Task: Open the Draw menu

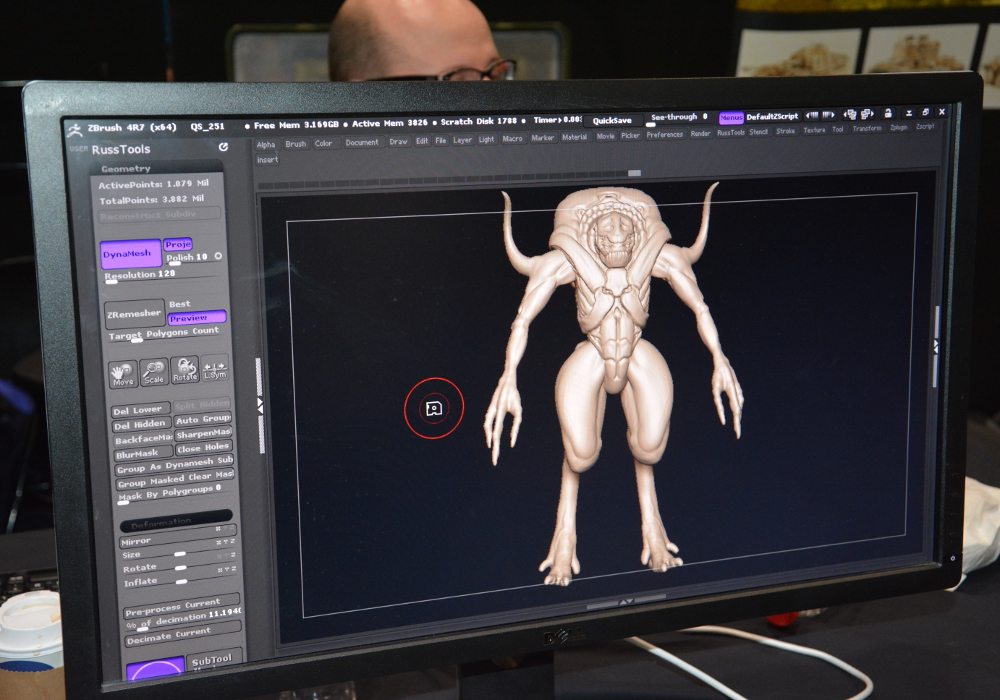Action: pos(398,142)
